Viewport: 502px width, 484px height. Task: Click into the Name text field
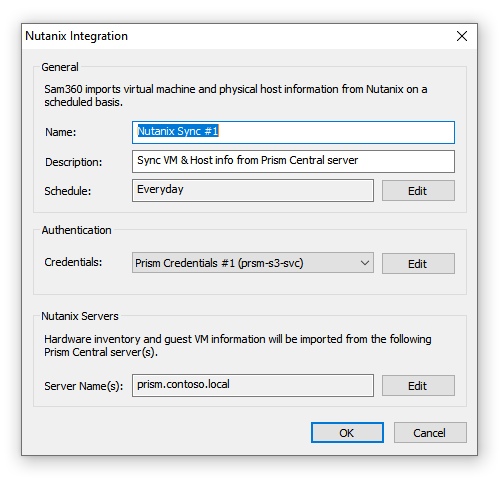tap(293, 132)
